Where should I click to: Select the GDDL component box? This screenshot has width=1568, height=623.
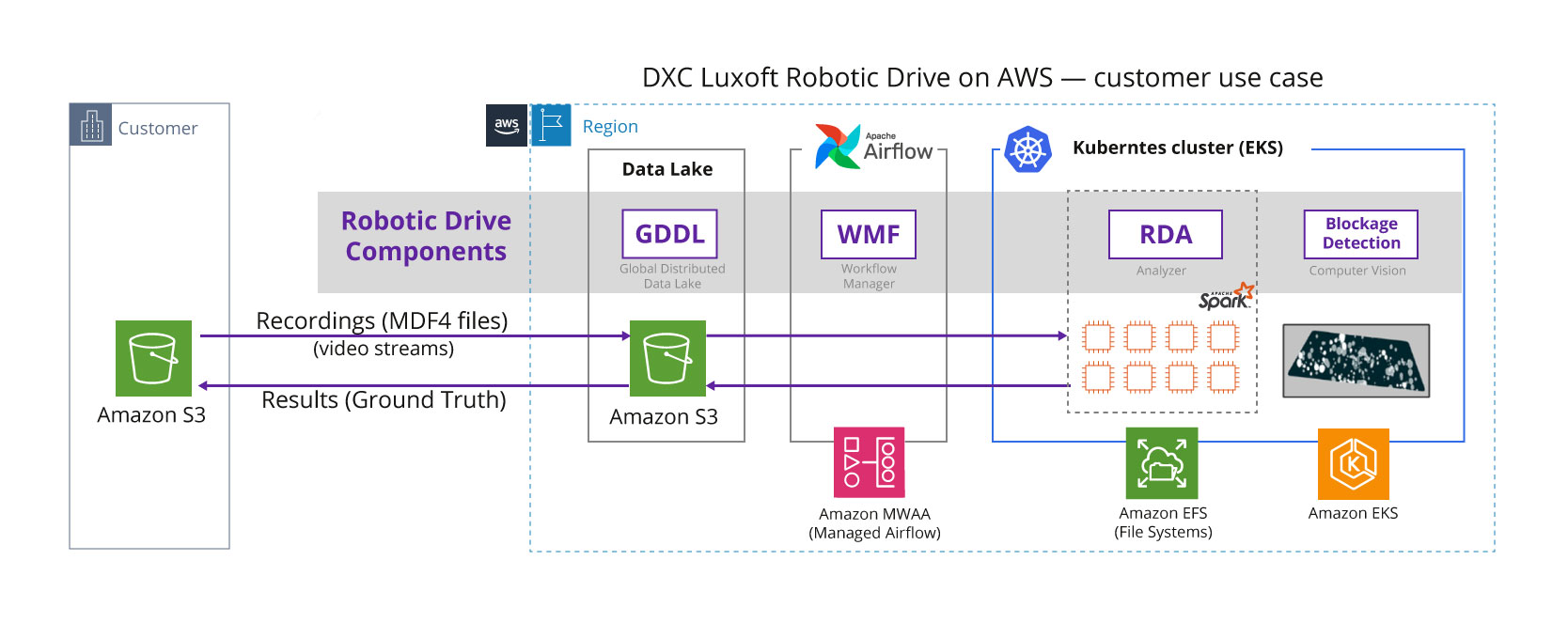pos(669,234)
